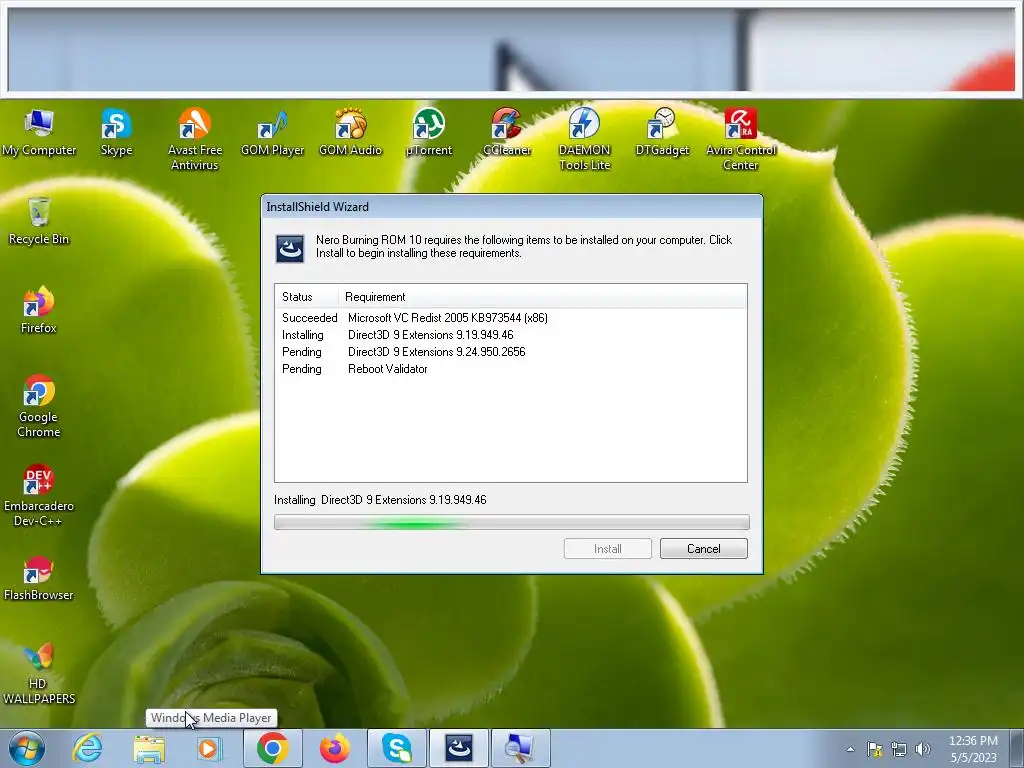Cancel the Nero requirements installation
1024x768 pixels.
(703, 549)
